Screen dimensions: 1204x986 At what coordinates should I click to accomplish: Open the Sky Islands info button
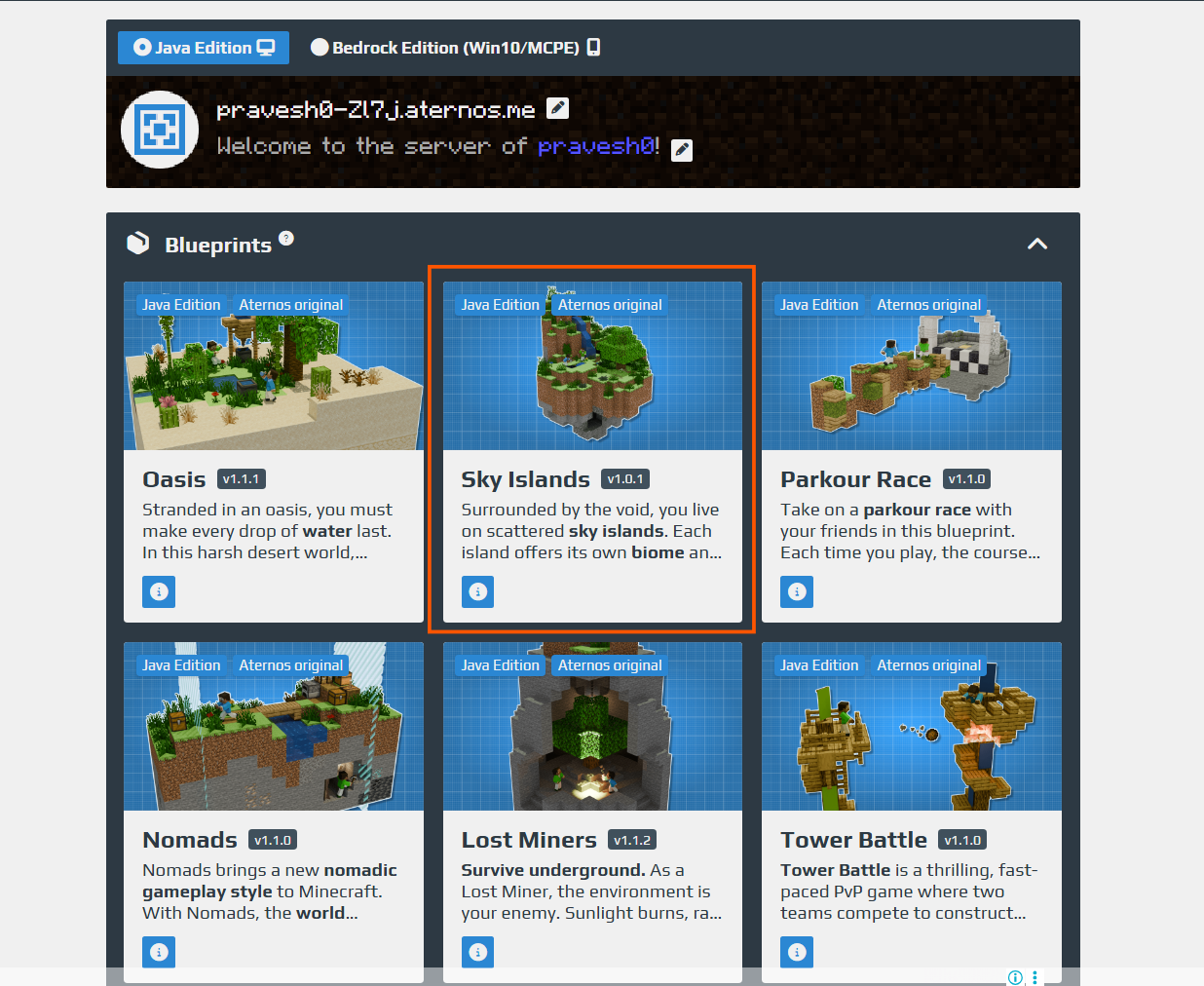tap(477, 591)
